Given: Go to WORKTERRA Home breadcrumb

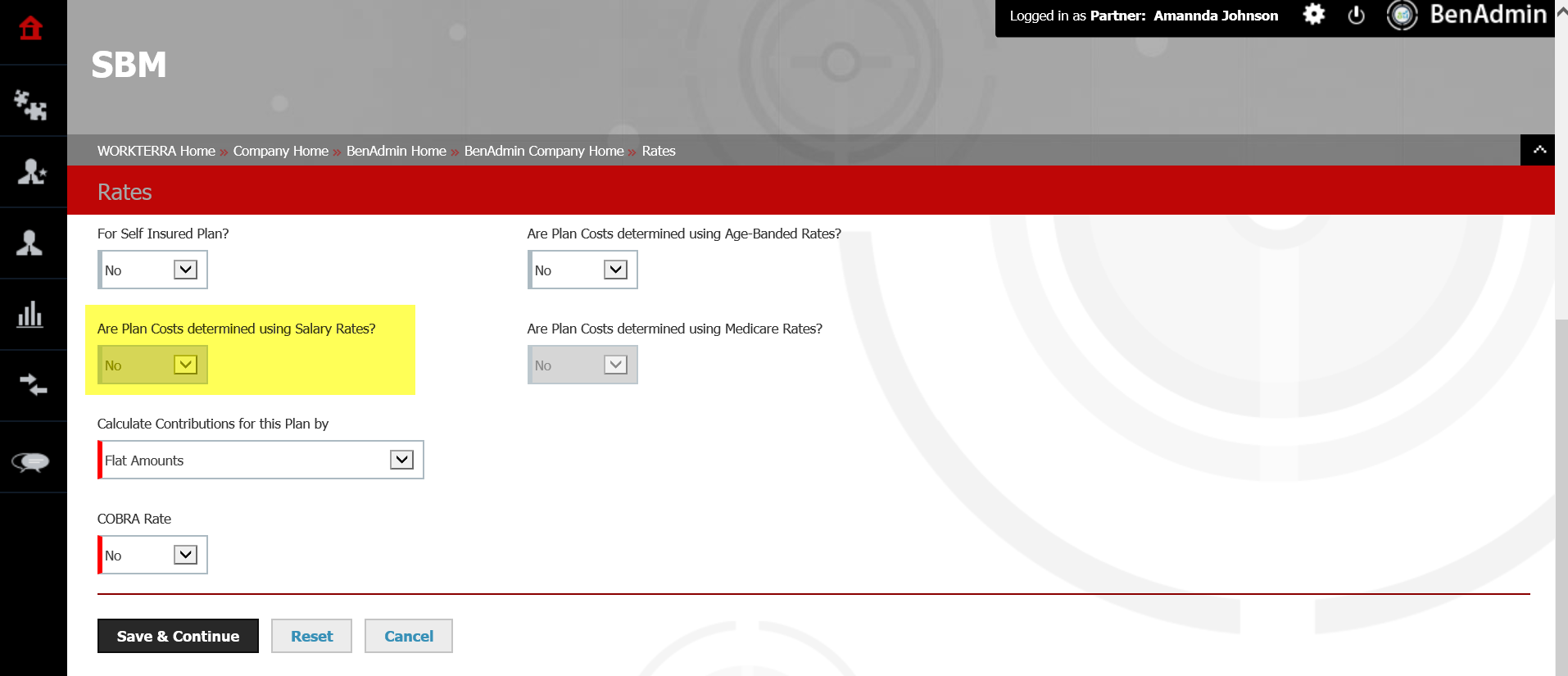Looking at the screenshot, I should 156,151.
